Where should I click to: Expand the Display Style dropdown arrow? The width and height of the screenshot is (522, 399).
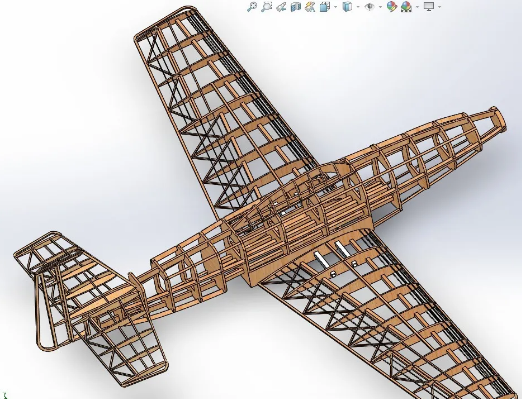coord(358,7)
